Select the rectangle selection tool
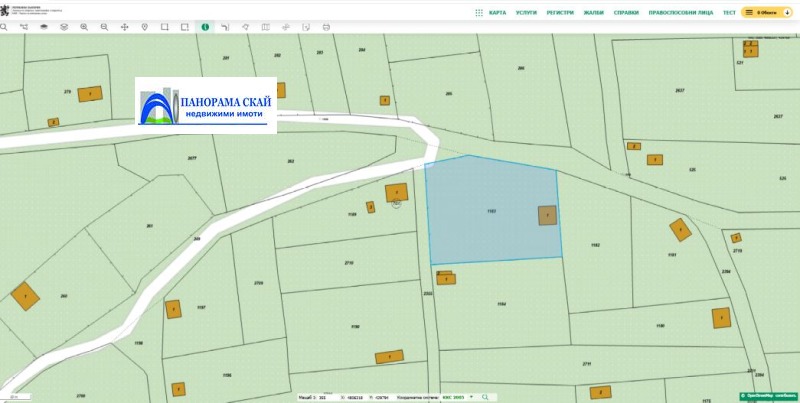The height and width of the screenshot is (403, 800). [x=165, y=27]
